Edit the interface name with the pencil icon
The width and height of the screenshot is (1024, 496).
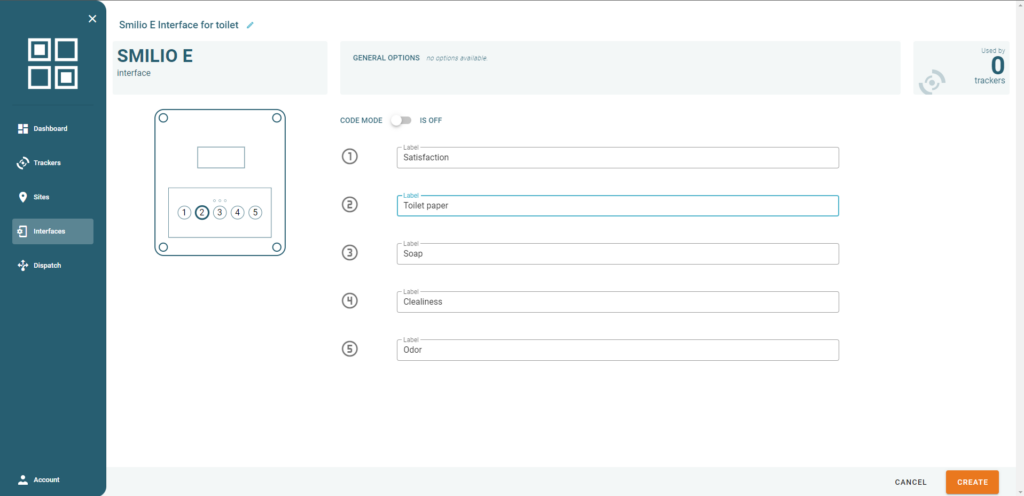[250, 25]
